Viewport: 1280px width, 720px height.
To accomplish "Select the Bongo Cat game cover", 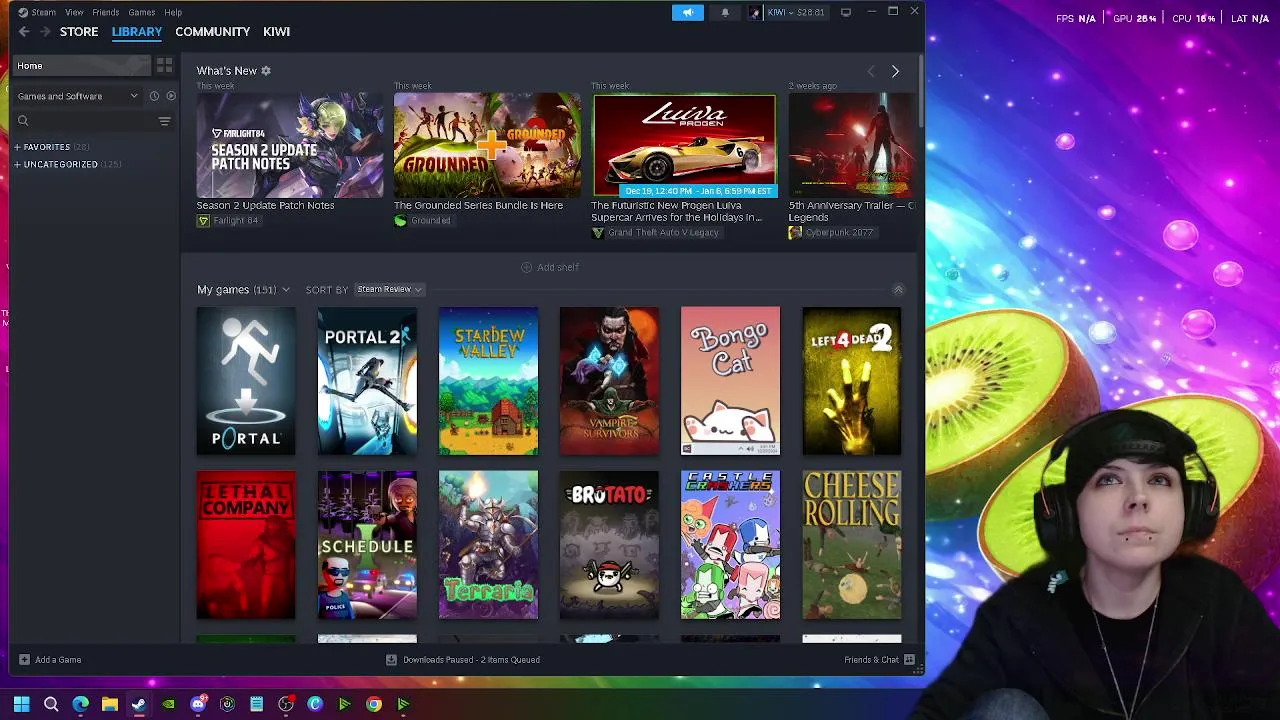I will [730, 381].
